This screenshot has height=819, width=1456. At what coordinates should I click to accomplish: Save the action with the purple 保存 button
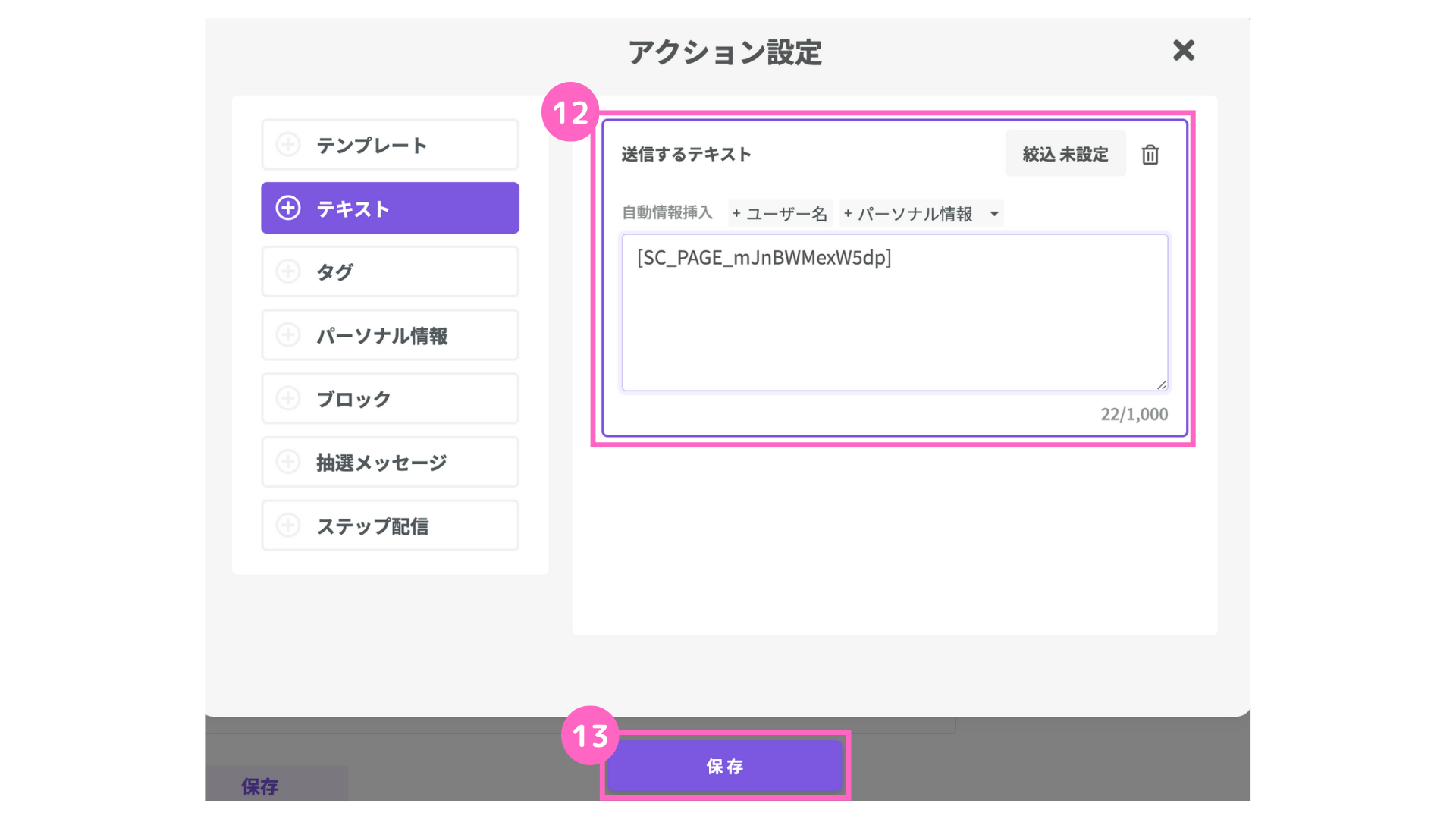click(x=725, y=766)
